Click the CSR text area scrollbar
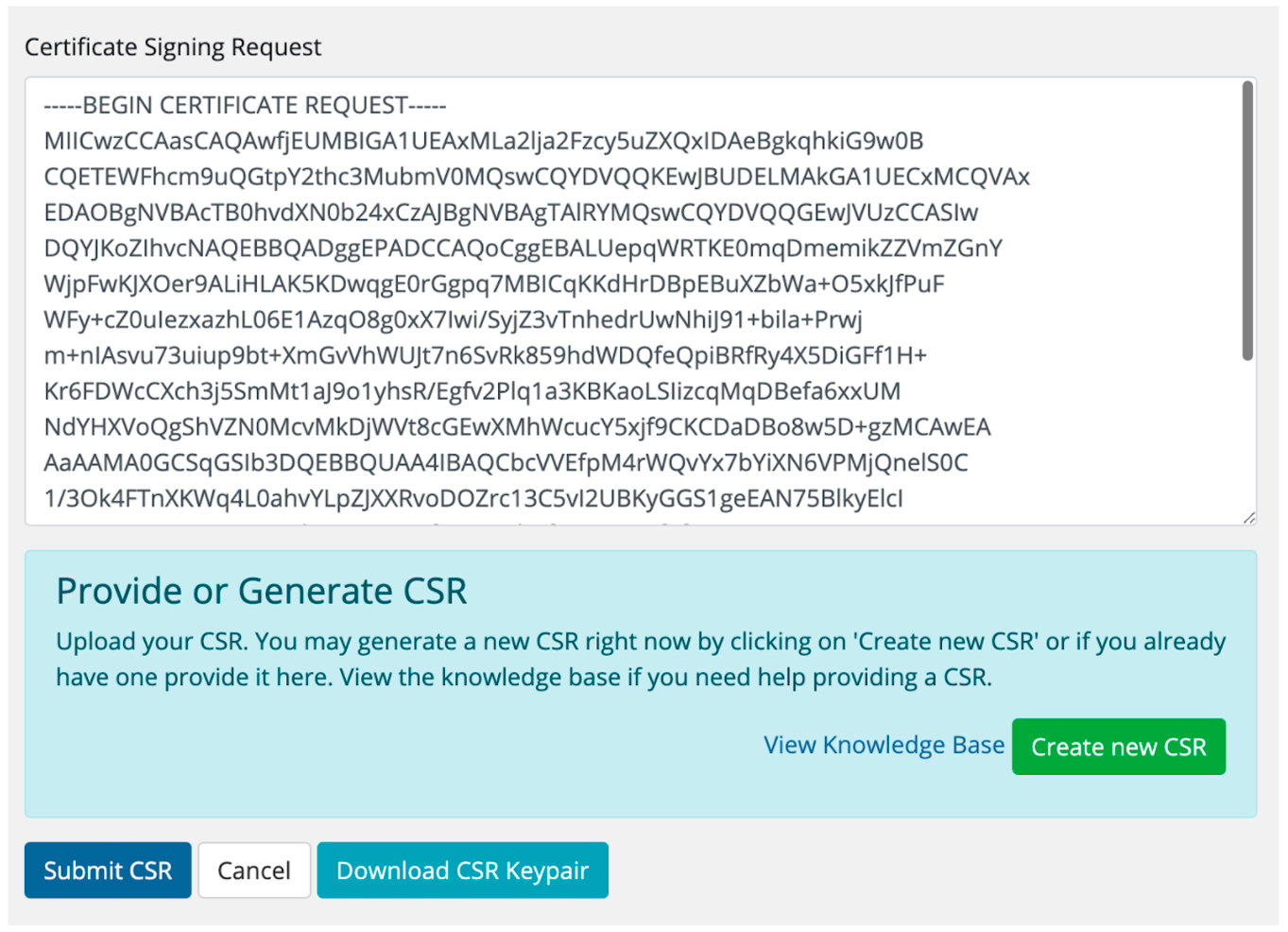This screenshot has height=932, width=1288. point(1247,222)
